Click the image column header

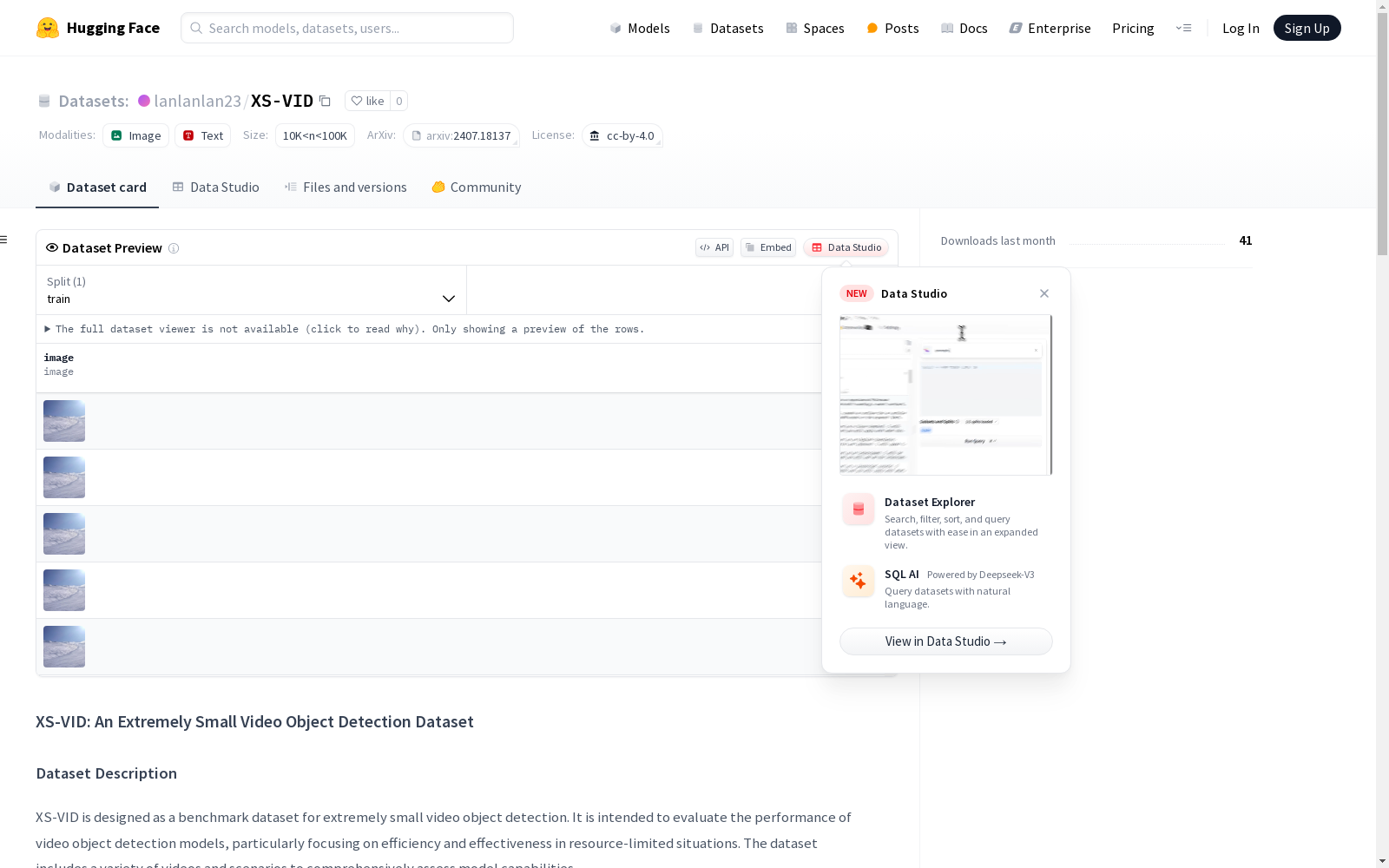(x=59, y=358)
